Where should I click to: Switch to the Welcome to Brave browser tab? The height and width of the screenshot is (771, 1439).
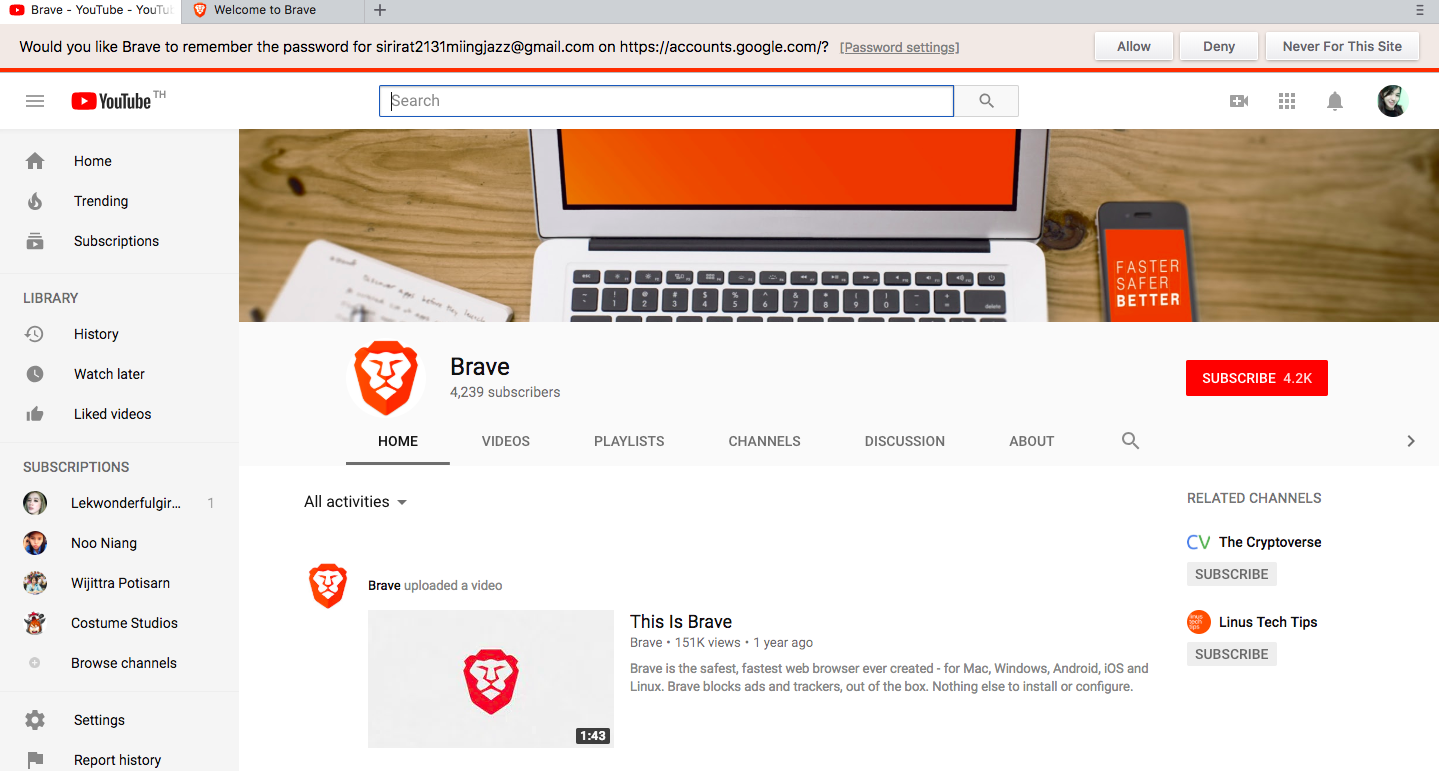coord(272,10)
